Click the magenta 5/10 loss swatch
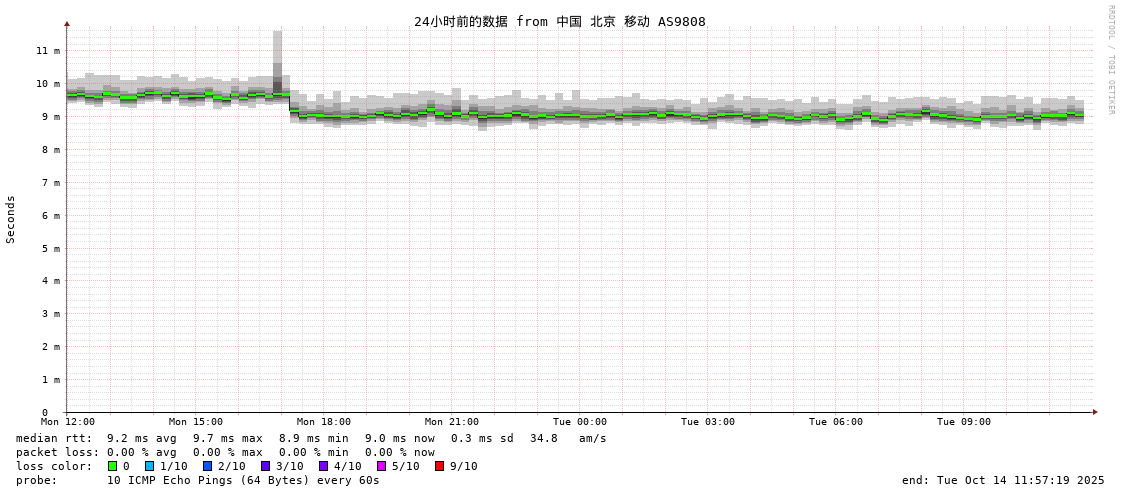 coord(381,466)
